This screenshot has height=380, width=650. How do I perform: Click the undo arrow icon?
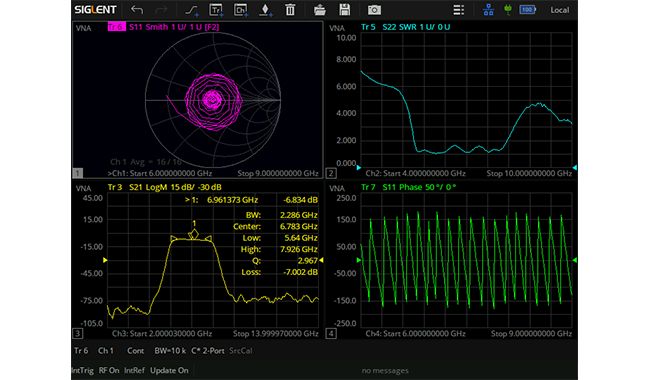pos(137,10)
